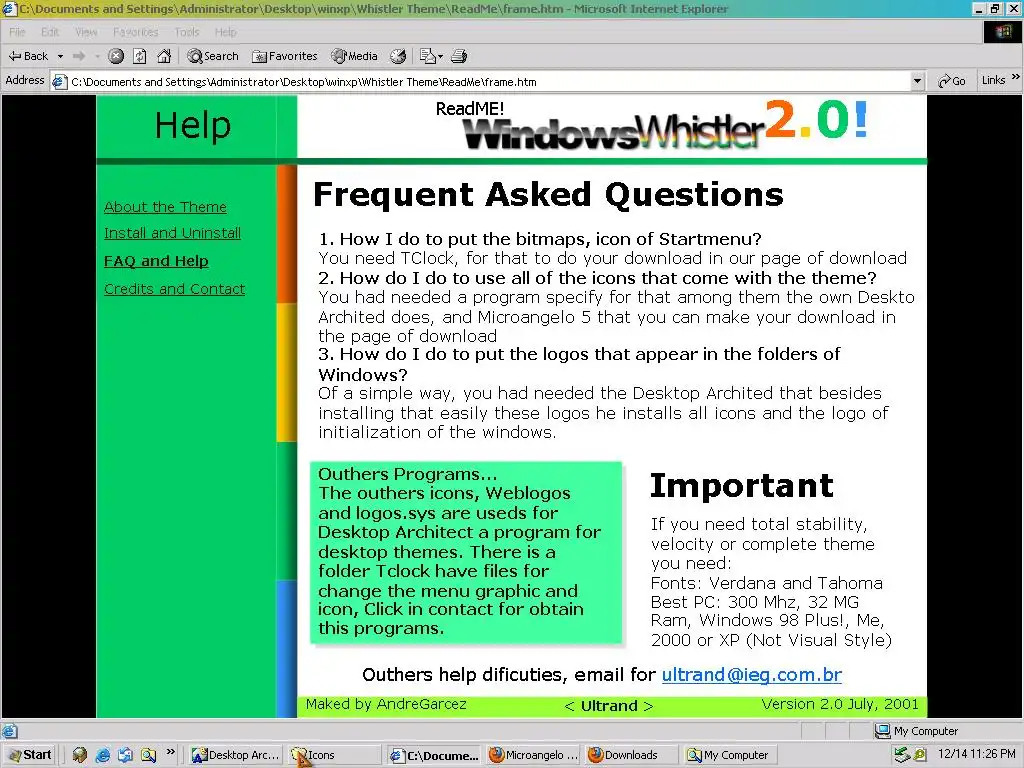The height and width of the screenshot is (768, 1024).
Task: Open the Media pane
Action: point(355,56)
